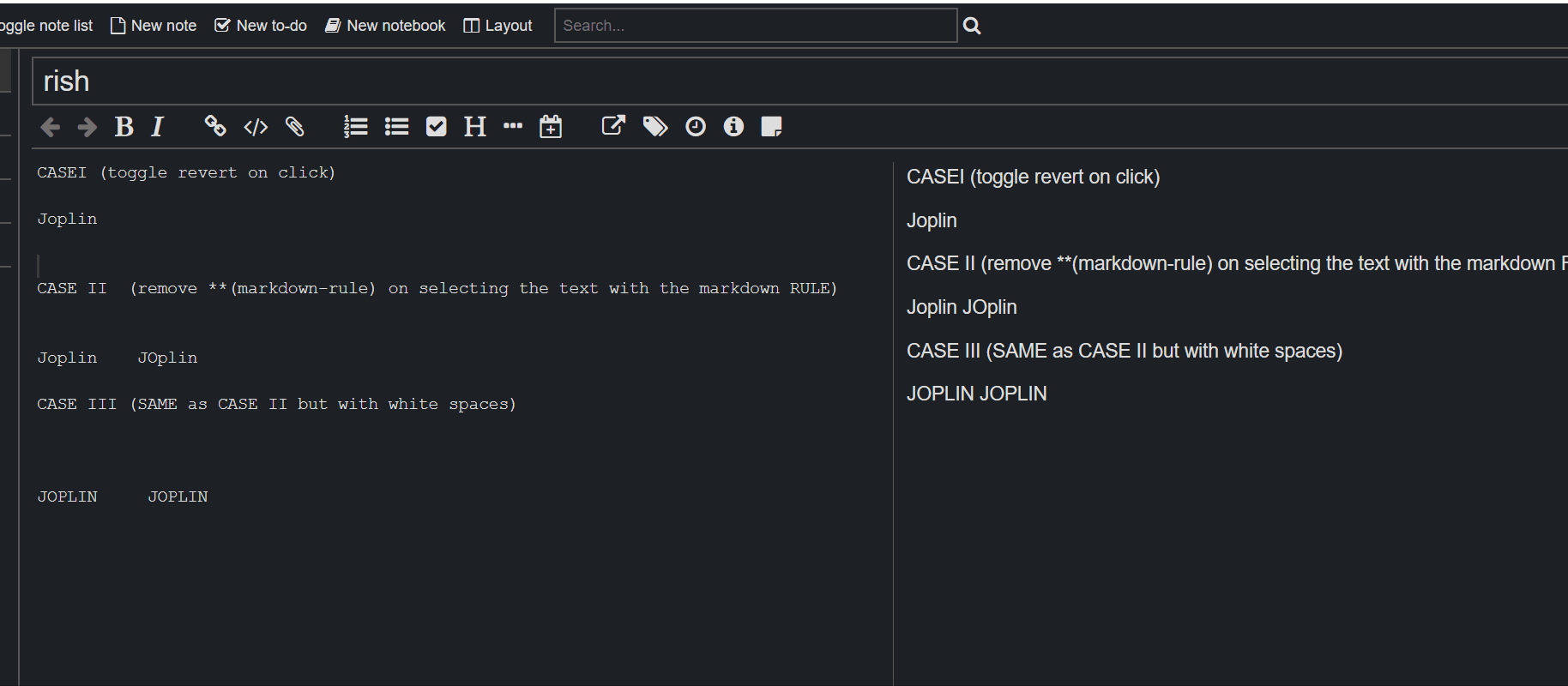
Task: Click 'CASEI (toggle revert on click)' in preview
Action: 1034,177
